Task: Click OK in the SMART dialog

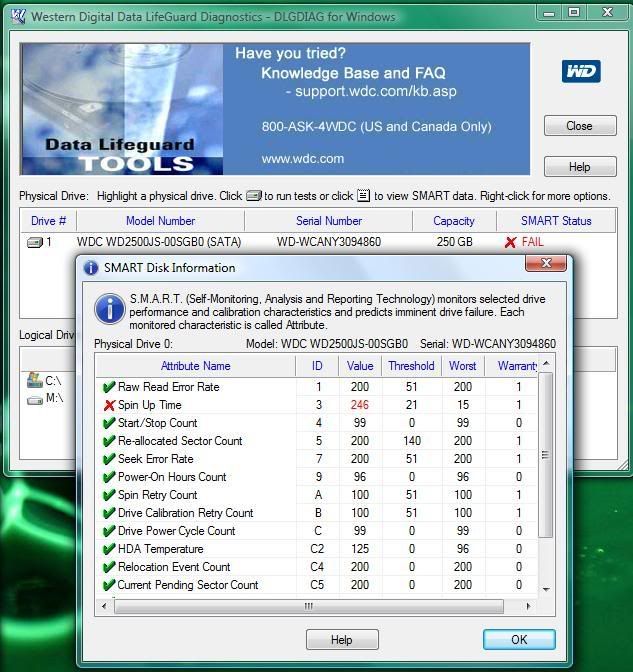Action: coord(519,640)
